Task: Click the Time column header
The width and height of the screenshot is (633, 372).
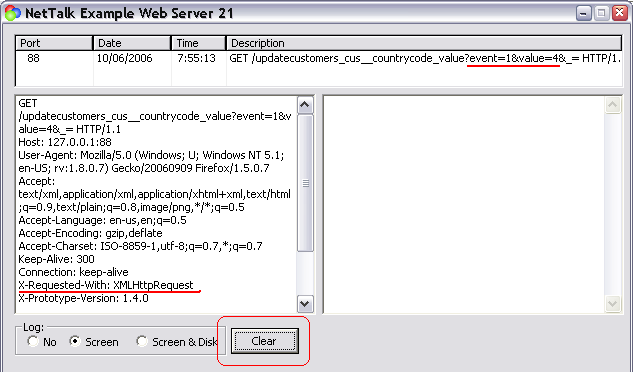Action: point(198,43)
